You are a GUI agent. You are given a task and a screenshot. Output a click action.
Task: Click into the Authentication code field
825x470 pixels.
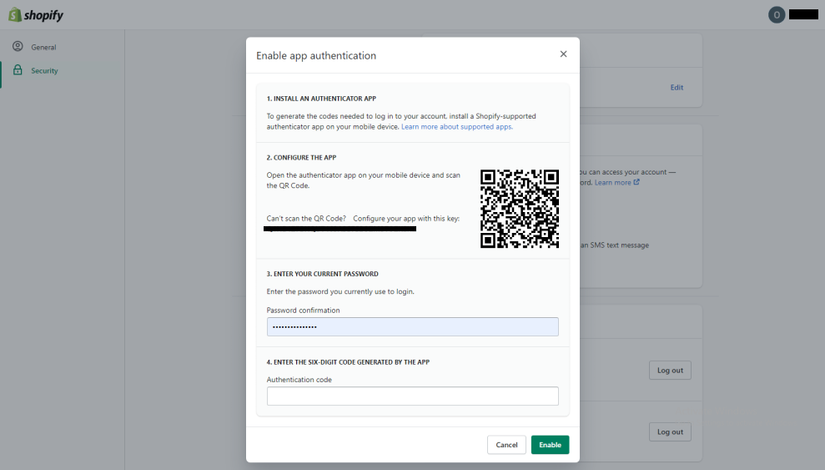tap(412, 396)
